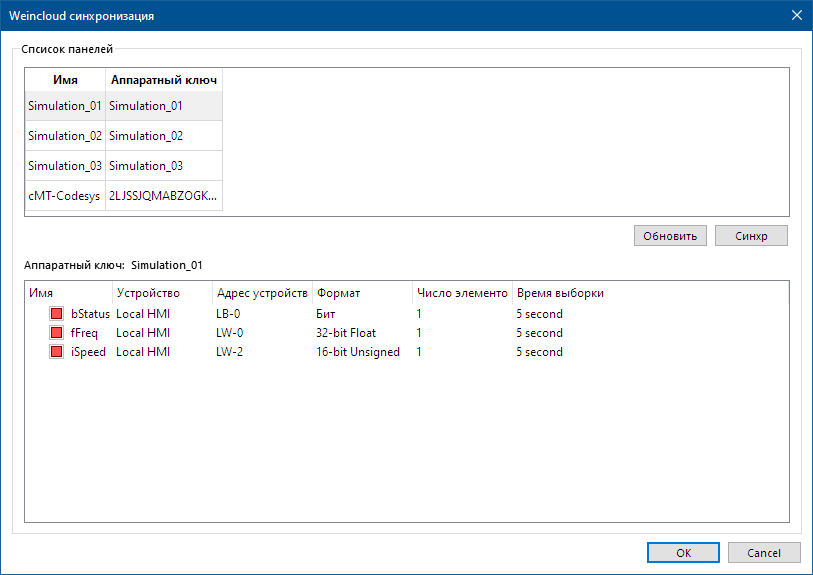This screenshot has height=575, width=813.
Task: Click the 16-bit Unsigned format value
Action: [358, 352]
